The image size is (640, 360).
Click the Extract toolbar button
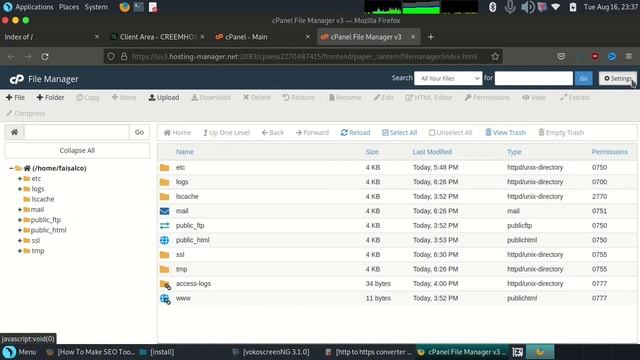pos(575,98)
